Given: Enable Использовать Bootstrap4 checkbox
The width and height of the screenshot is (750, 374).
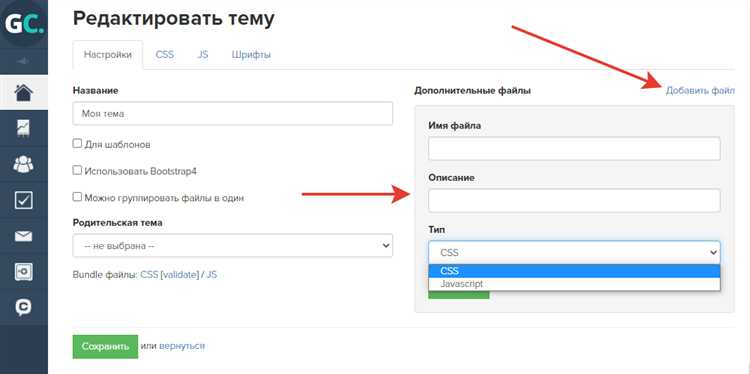Looking at the screenshot, I should [77, 170].
